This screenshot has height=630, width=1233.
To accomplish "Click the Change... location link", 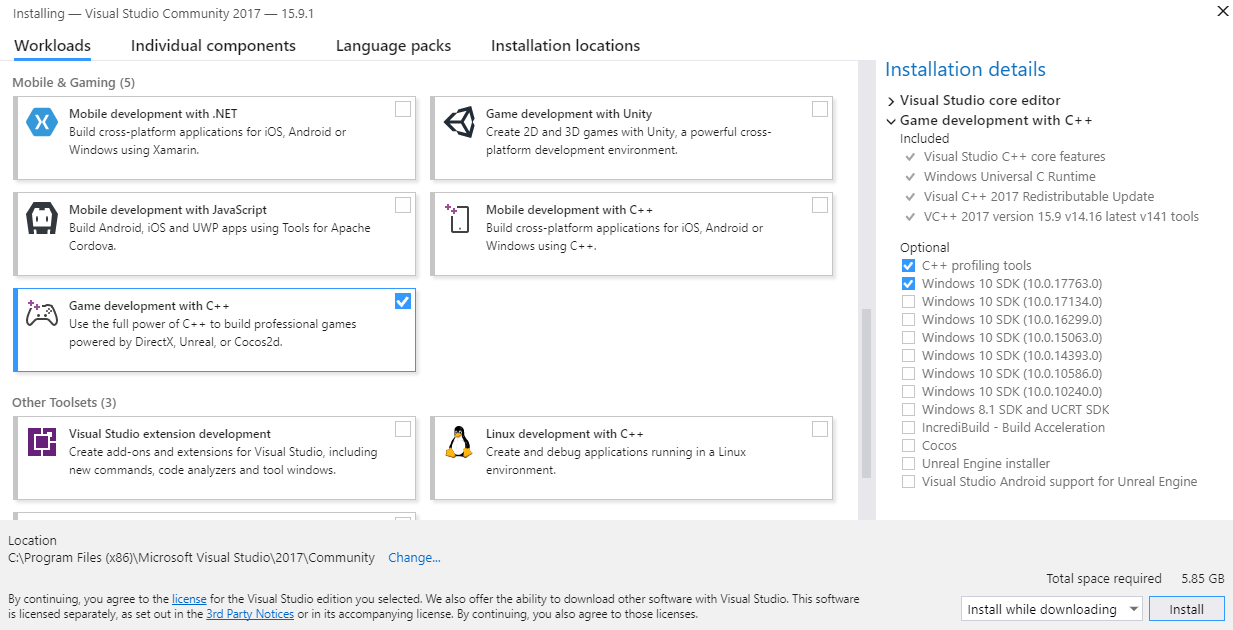I will (414, 558).
